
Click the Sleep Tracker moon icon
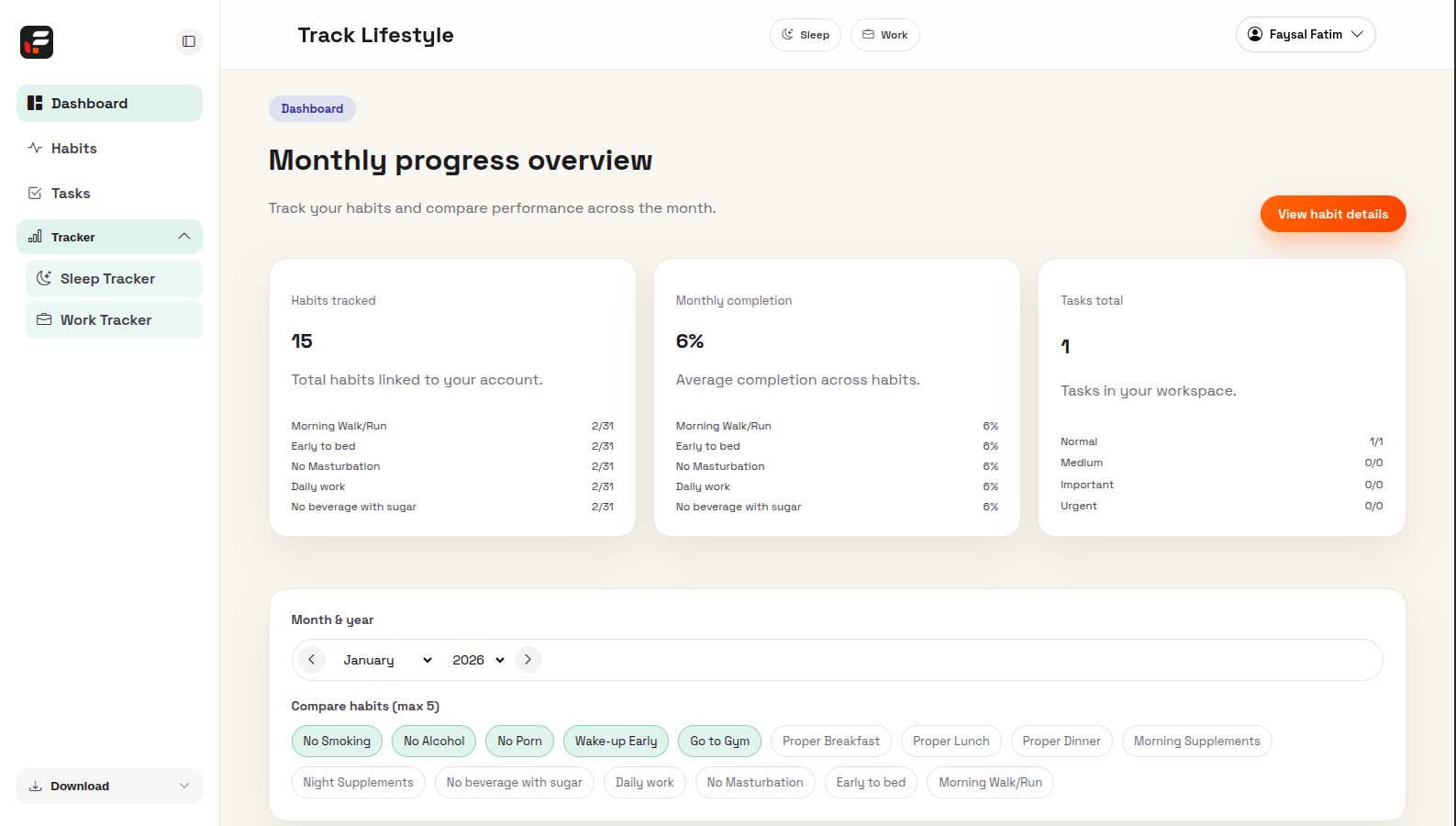(43, 278)
